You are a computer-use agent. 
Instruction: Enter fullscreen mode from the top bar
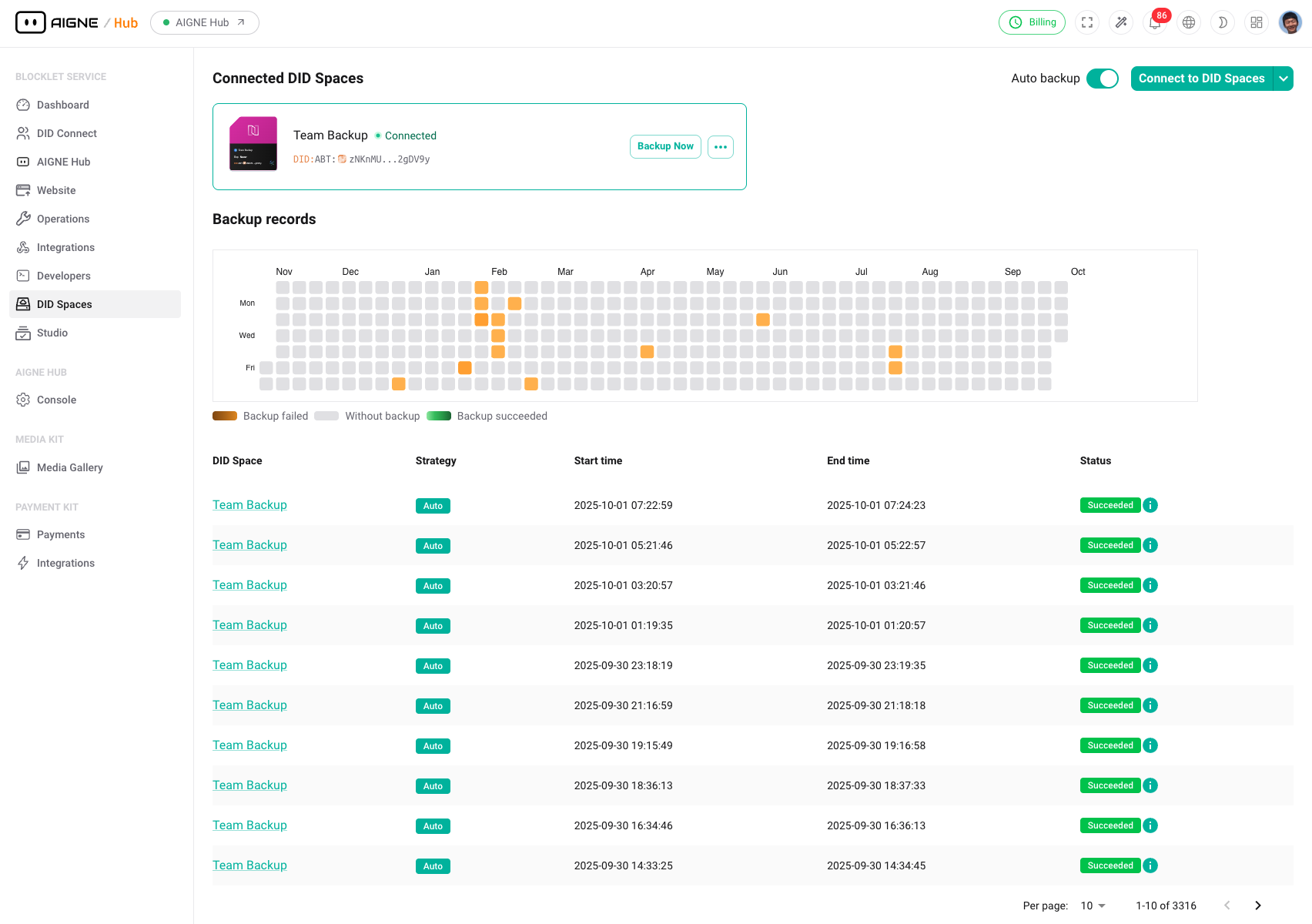pos(1086,22)
